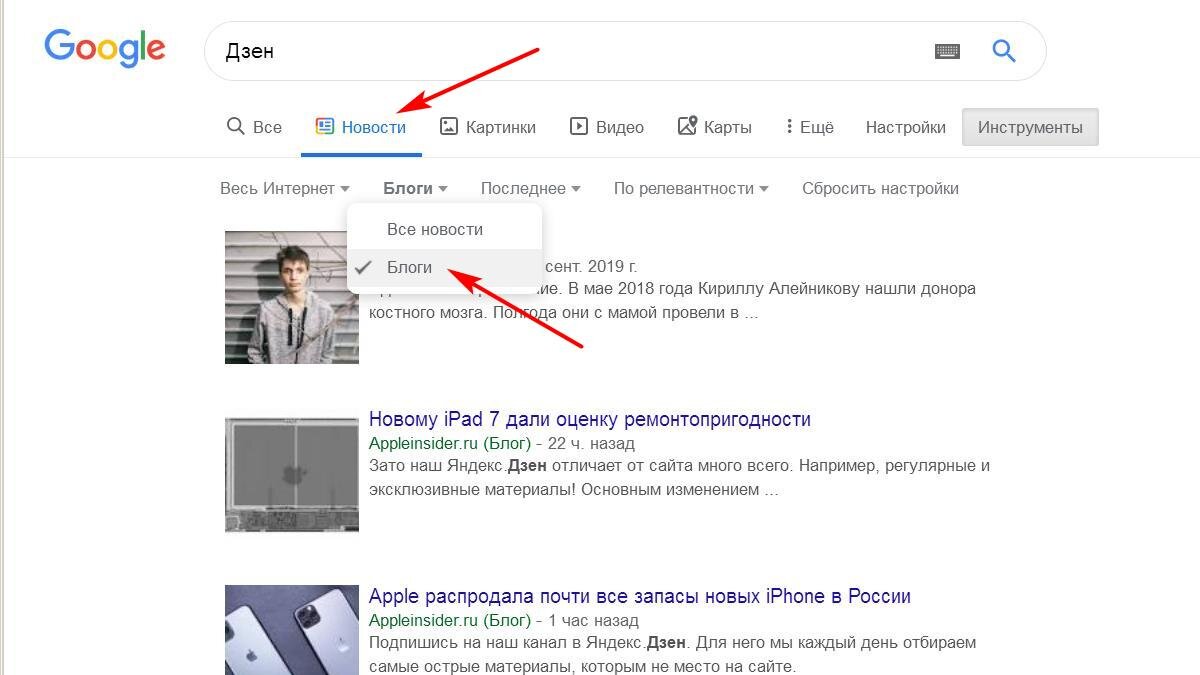Viewport: 1200px width, 675px height.
Task: Expand the Весь Интернет dropdown
Action: 285,188
